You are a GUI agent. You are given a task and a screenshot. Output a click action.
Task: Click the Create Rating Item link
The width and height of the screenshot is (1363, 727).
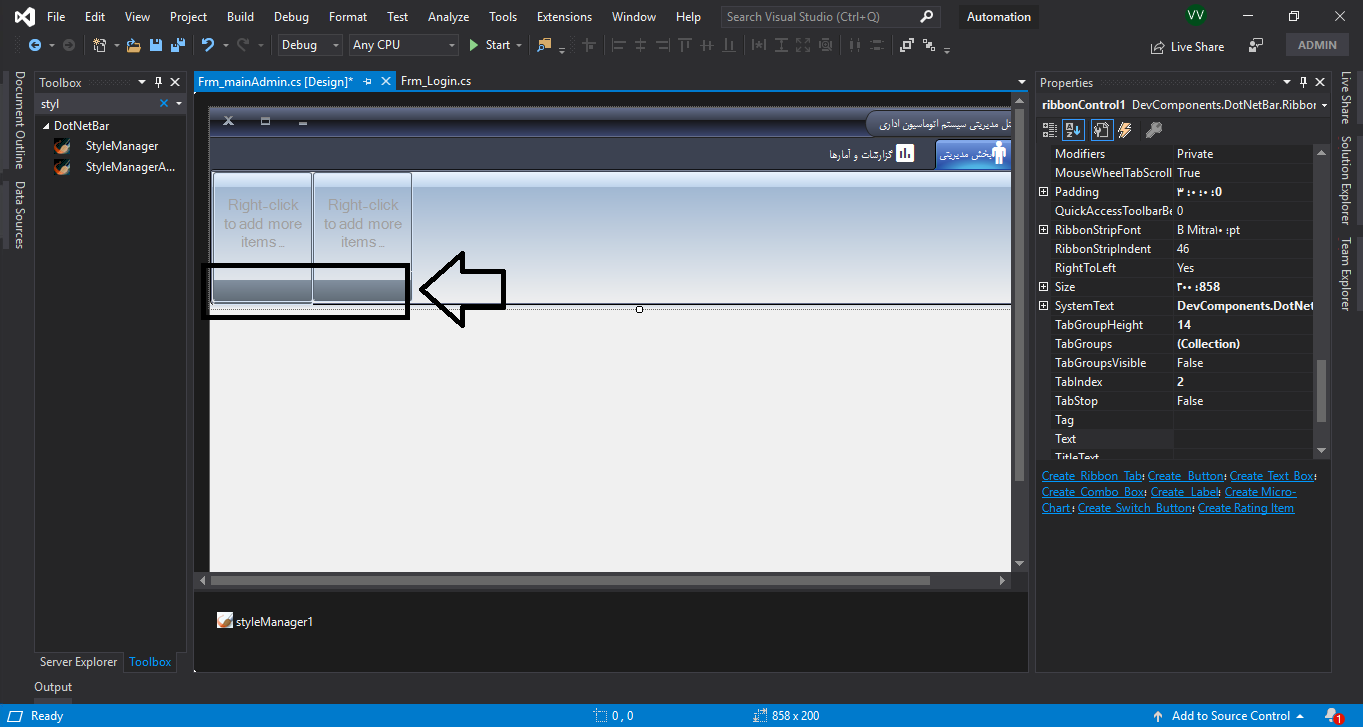coord(1246,508)
